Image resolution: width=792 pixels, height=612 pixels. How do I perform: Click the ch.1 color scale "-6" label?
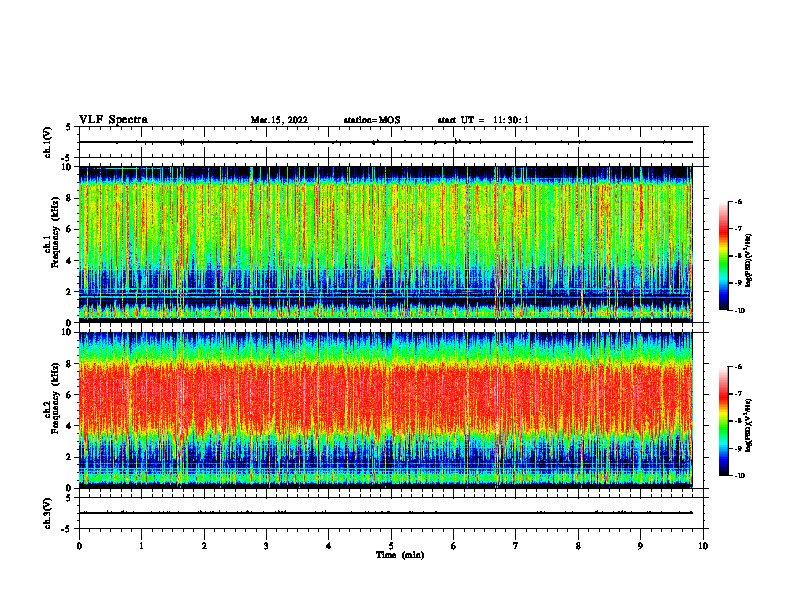coord(739,201)
